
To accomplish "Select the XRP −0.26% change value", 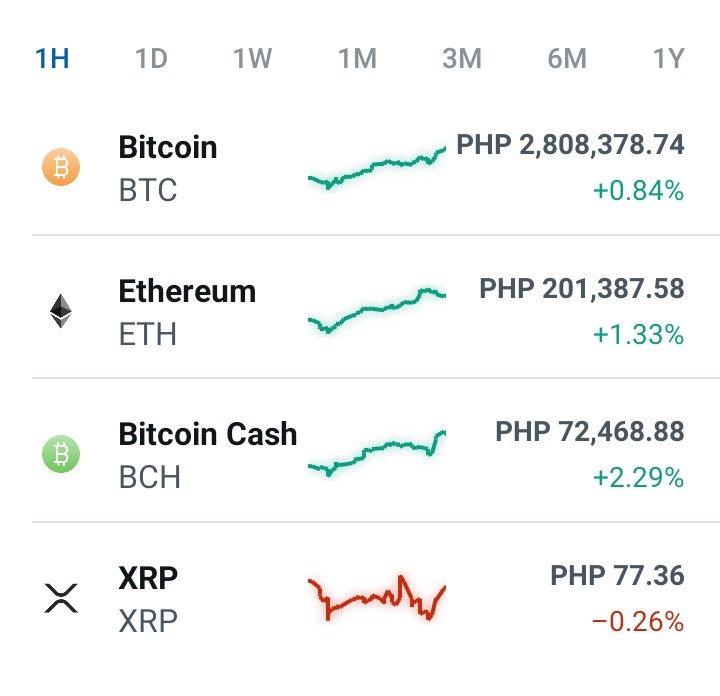I will 638,622.
